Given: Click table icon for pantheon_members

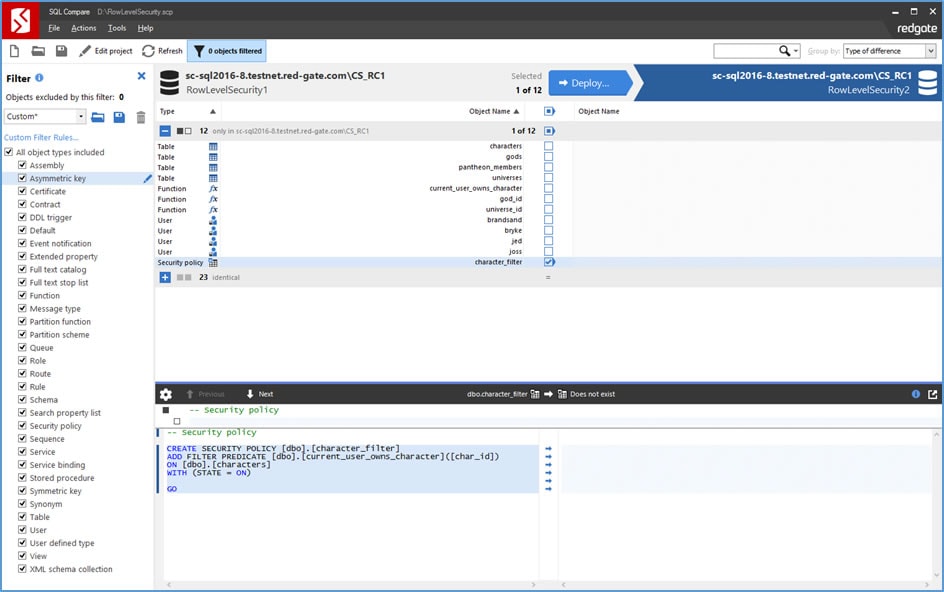Looking at the screenshot, I should coord(213,167).
